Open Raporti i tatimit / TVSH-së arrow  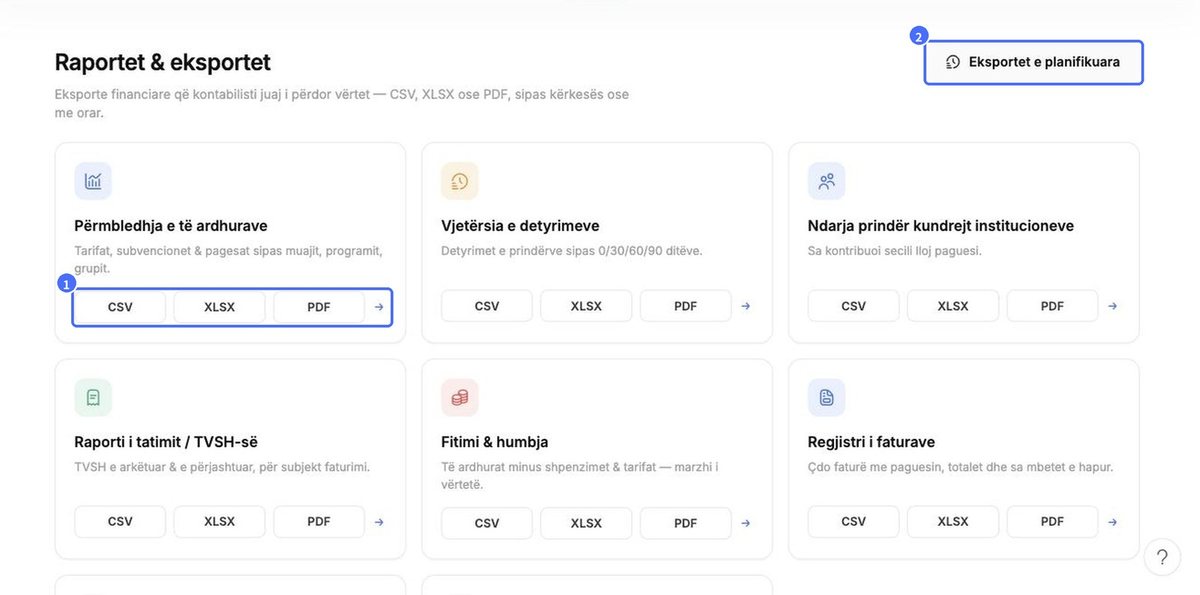tap(379, 522)
